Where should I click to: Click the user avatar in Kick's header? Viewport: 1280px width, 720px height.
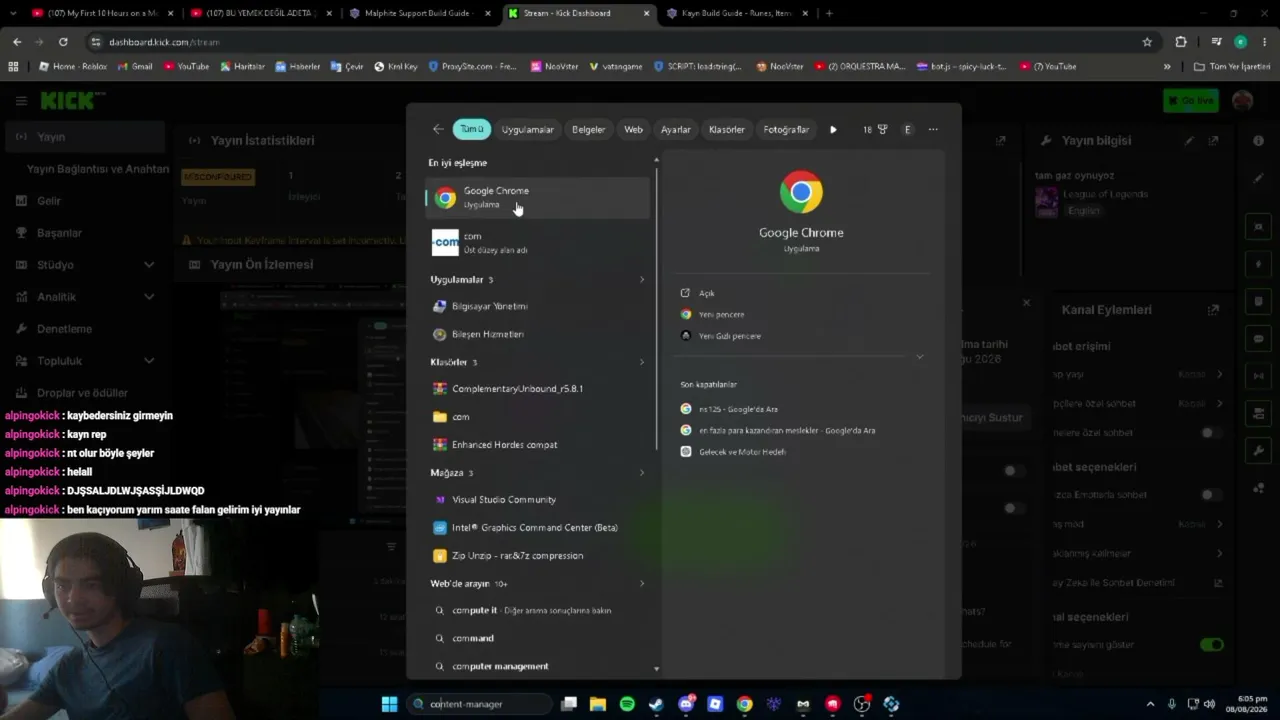point(1243,100)
